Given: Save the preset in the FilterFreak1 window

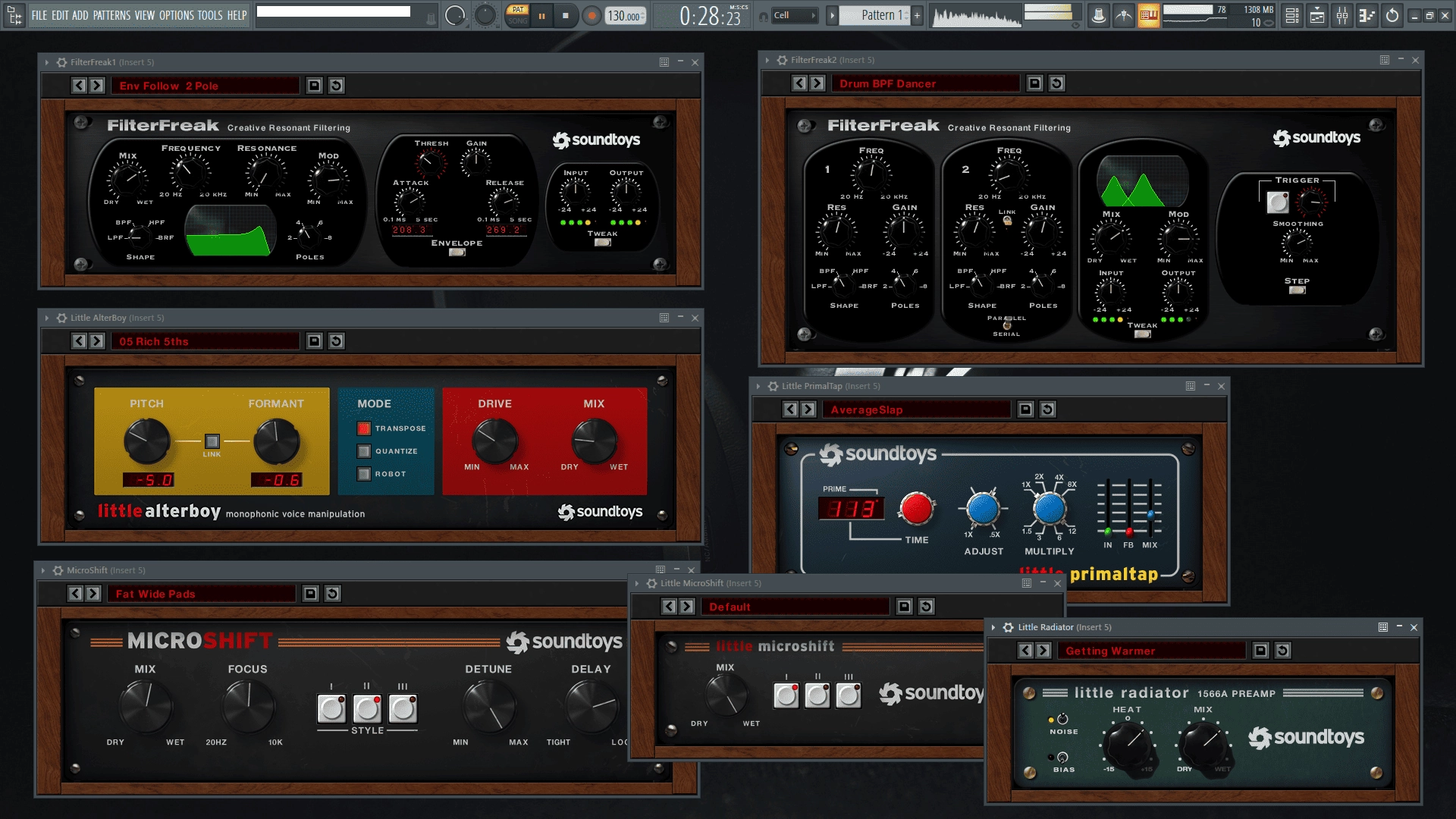Looking at the screenshot, I should 314,86.
